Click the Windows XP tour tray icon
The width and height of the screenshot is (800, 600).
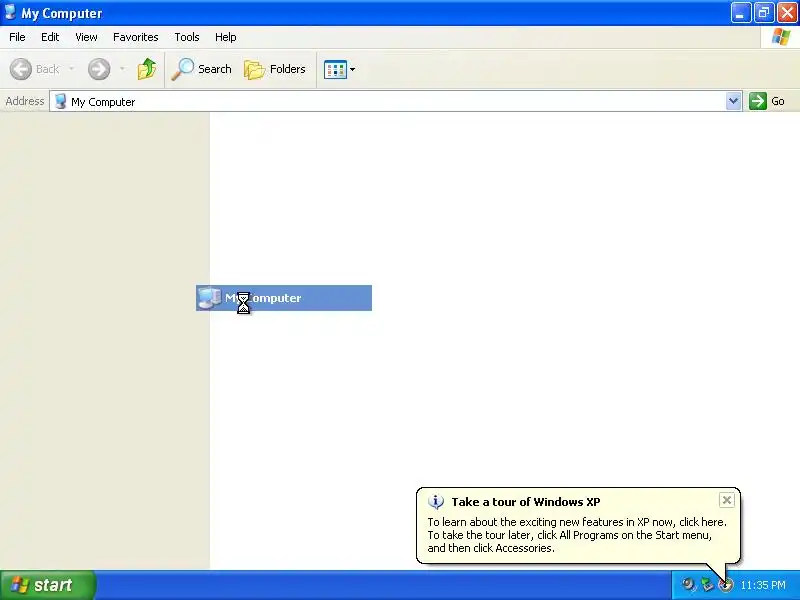click(726, 585)
